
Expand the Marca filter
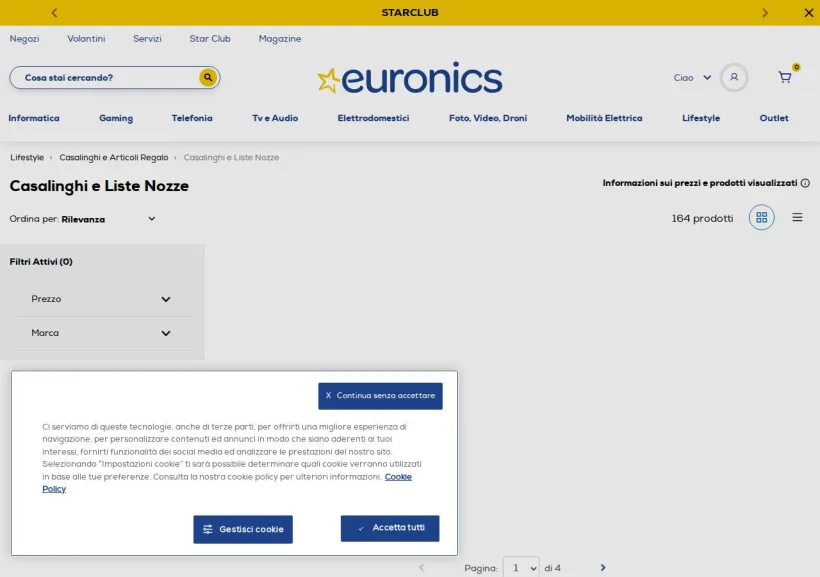tap(101, 333)
